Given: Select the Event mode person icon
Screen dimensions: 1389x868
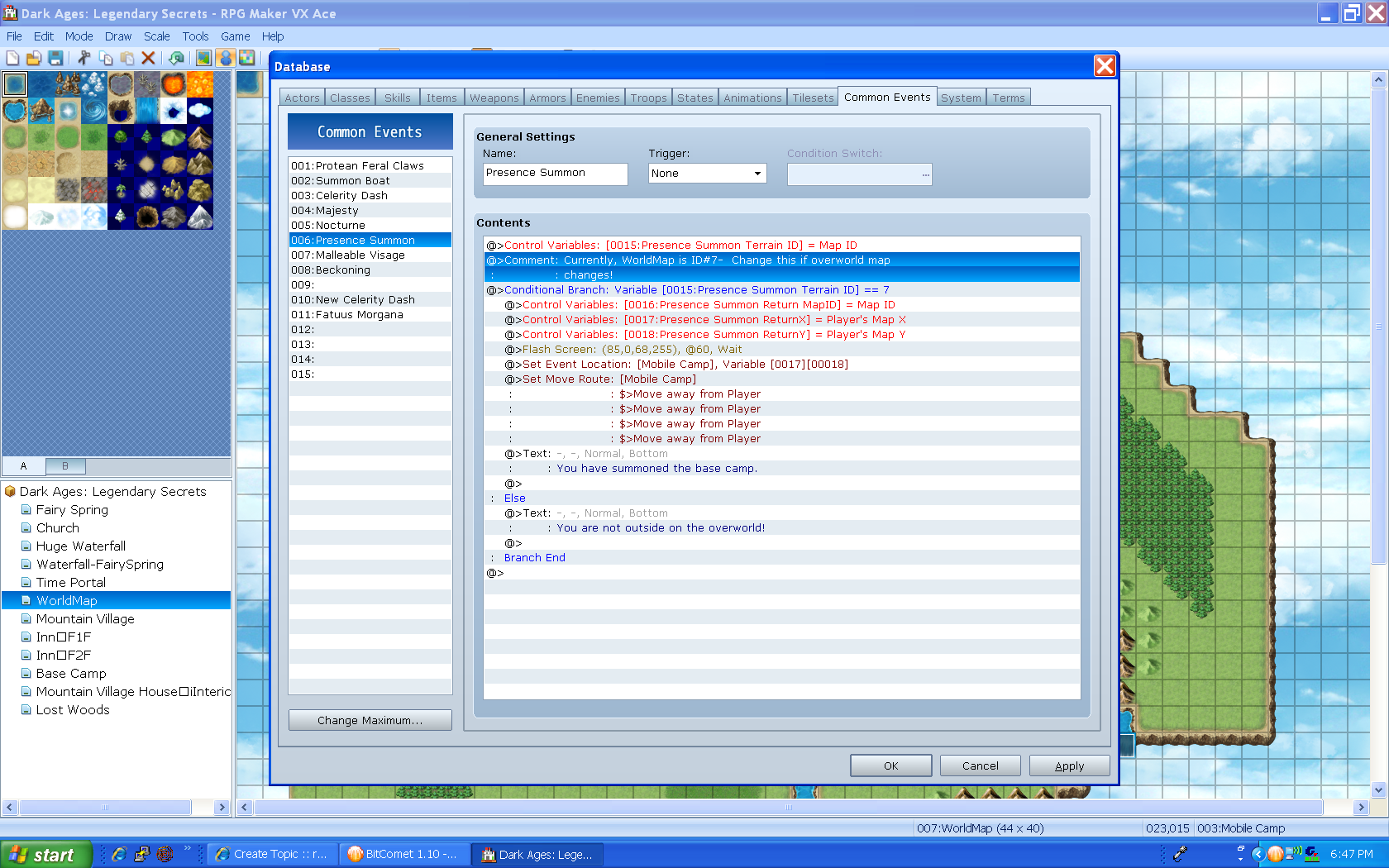Looking at the screenshot, I should click(225, 58).
